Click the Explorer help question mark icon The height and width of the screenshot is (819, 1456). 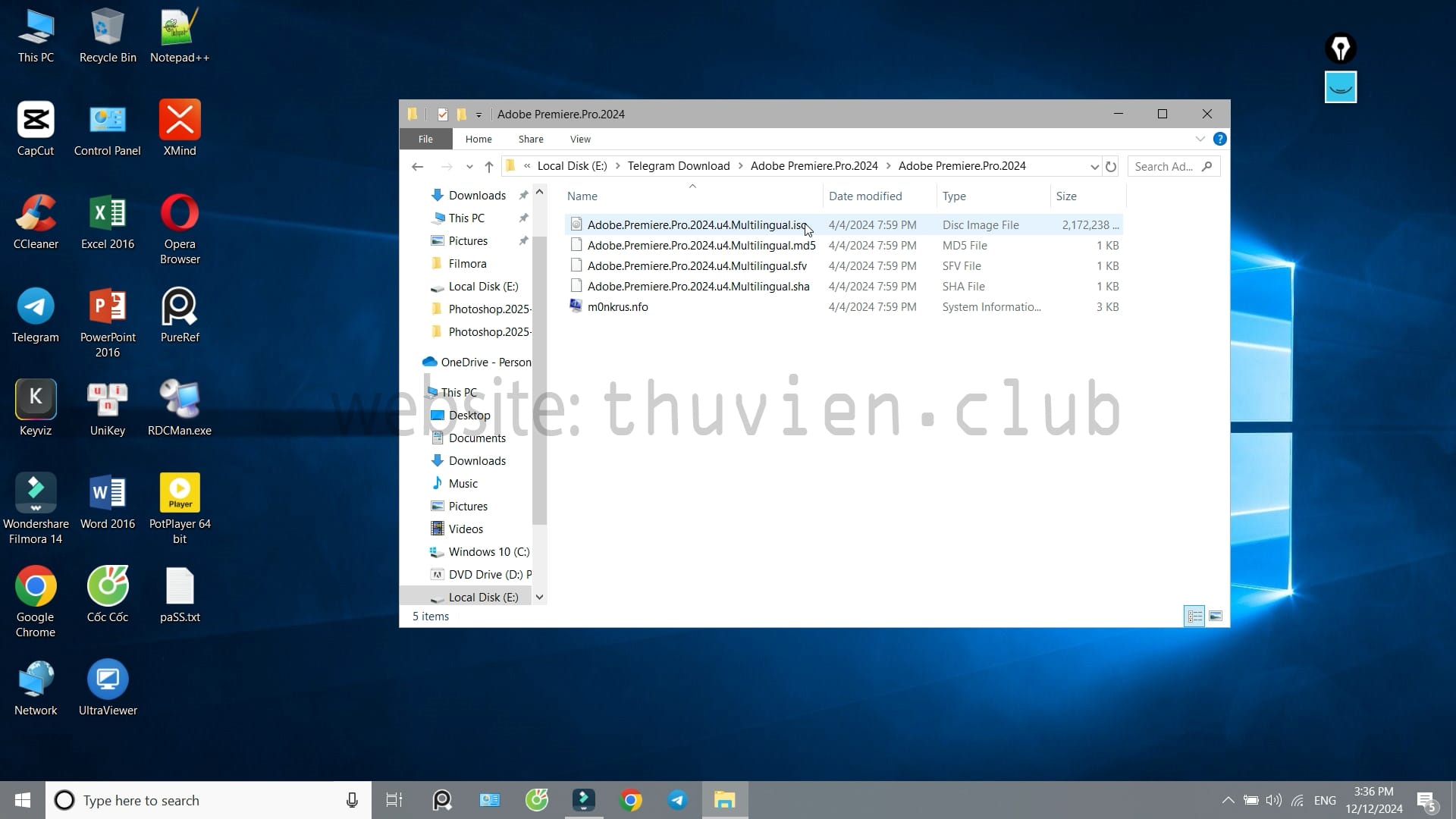click(x=1219, y=139)
